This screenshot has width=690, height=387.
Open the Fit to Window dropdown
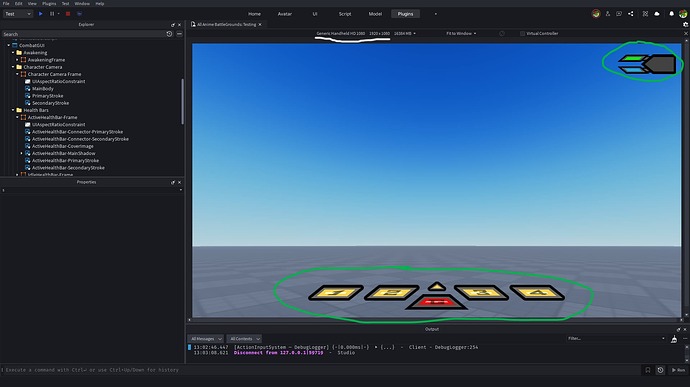click(461, 33)
